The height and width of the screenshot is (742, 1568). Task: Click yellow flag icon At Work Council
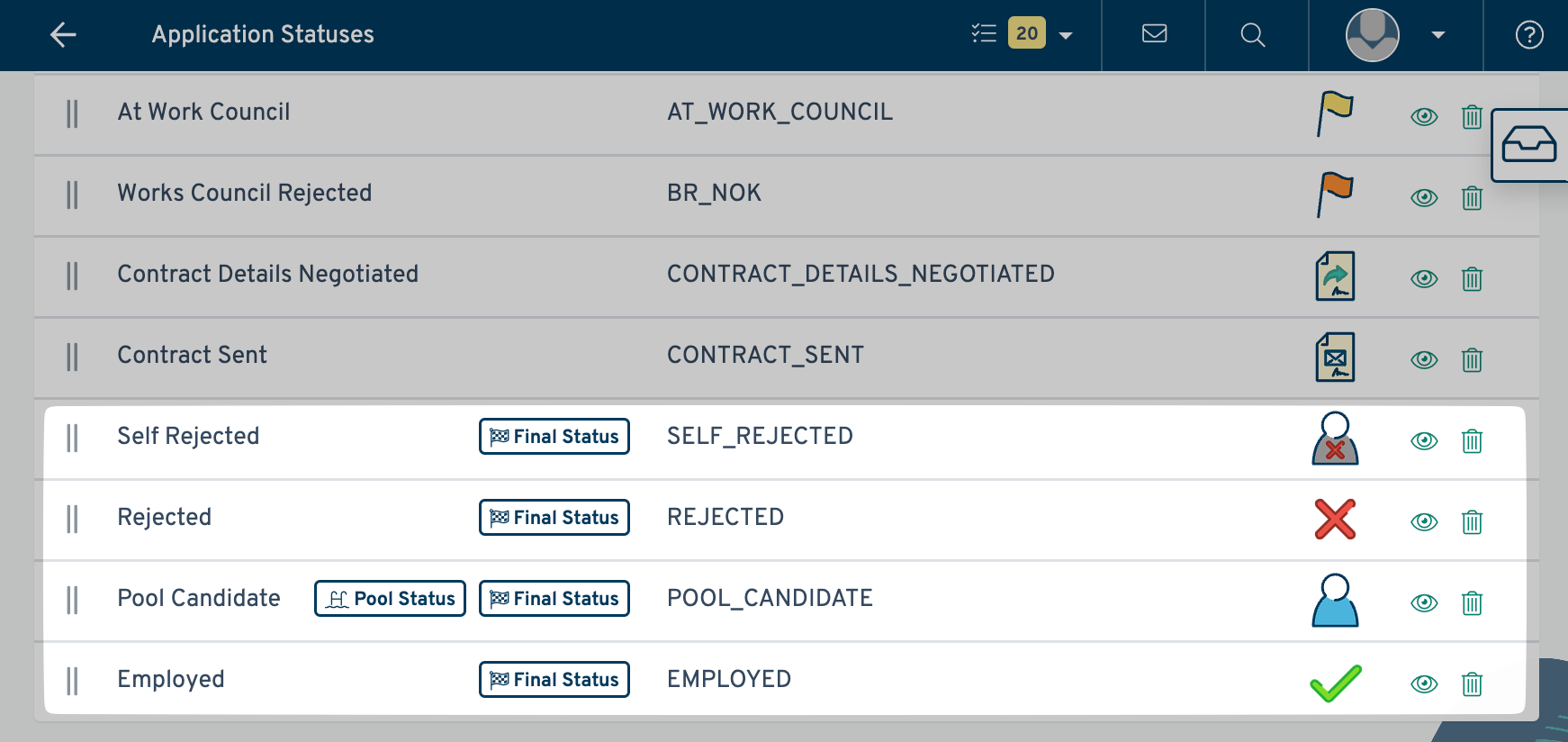coord(1335,113)
